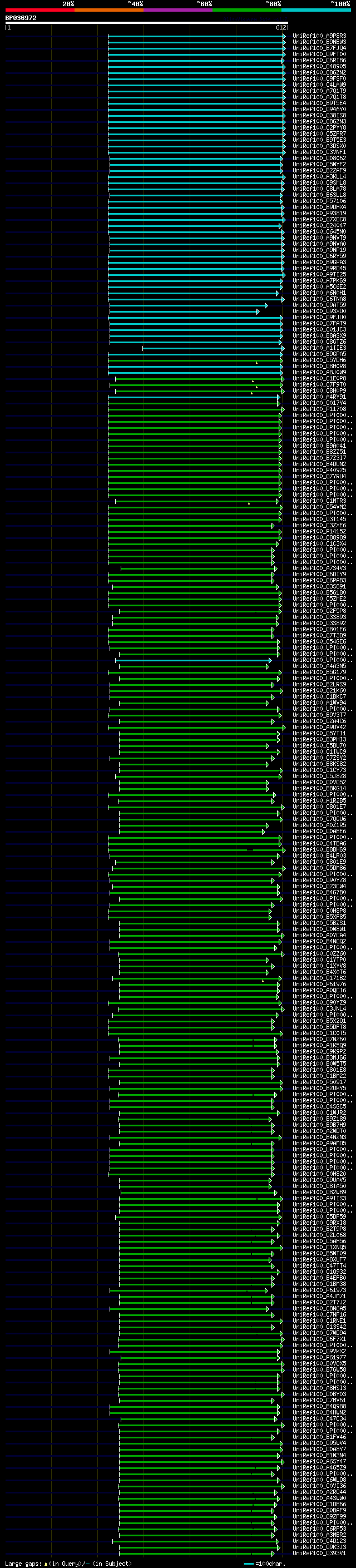
Task: Click the cyan ~100% identity legend segment
Action: (317, 10)
